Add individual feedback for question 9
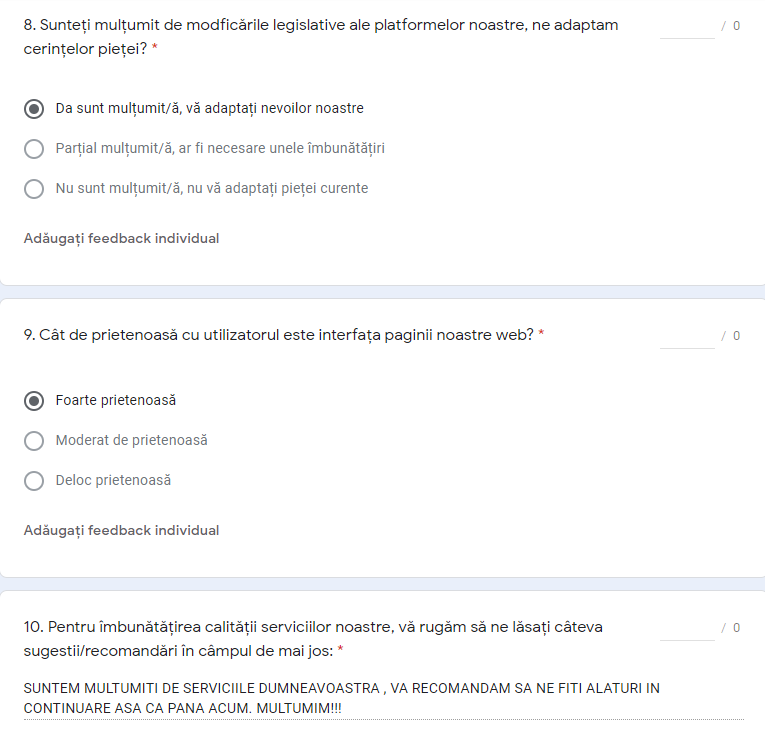765x738 pixels. (121, 530)
